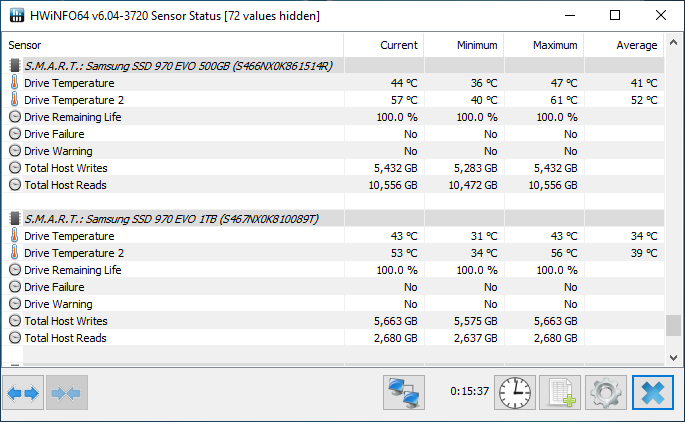
Task: Click minimum value 5,575 GB
Action: (x=476, y=321)
